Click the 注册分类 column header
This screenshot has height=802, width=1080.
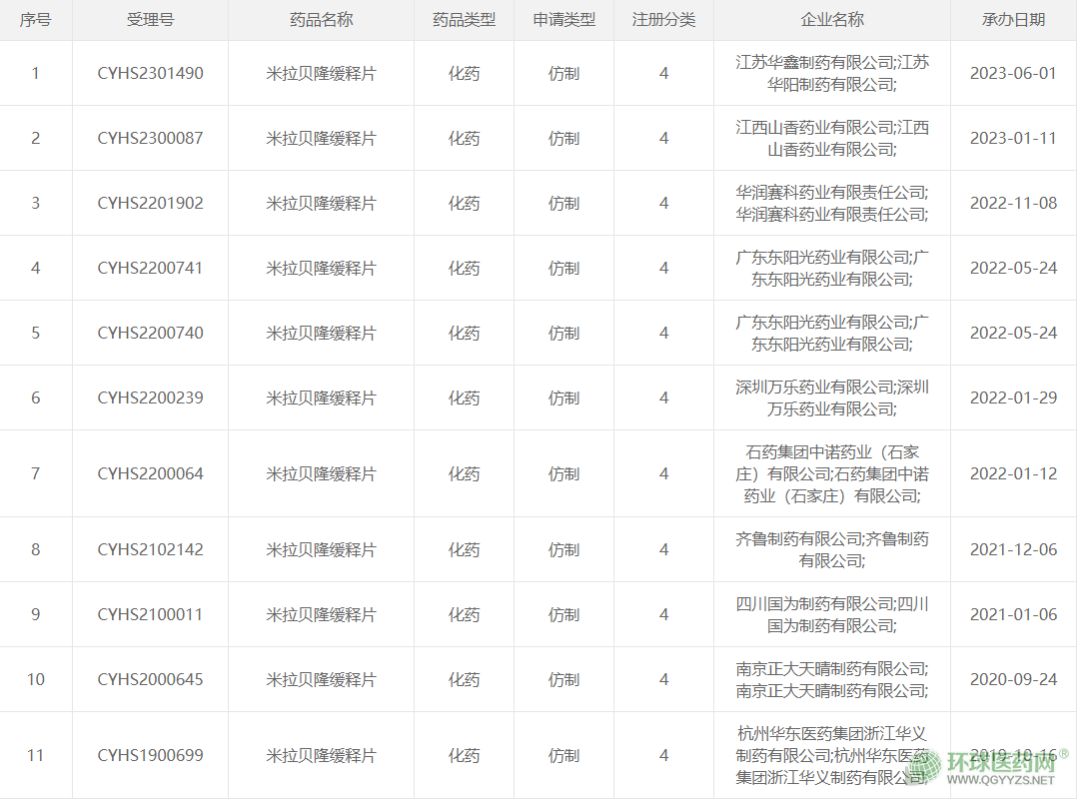pyautogui.click(x=664, y=20)
